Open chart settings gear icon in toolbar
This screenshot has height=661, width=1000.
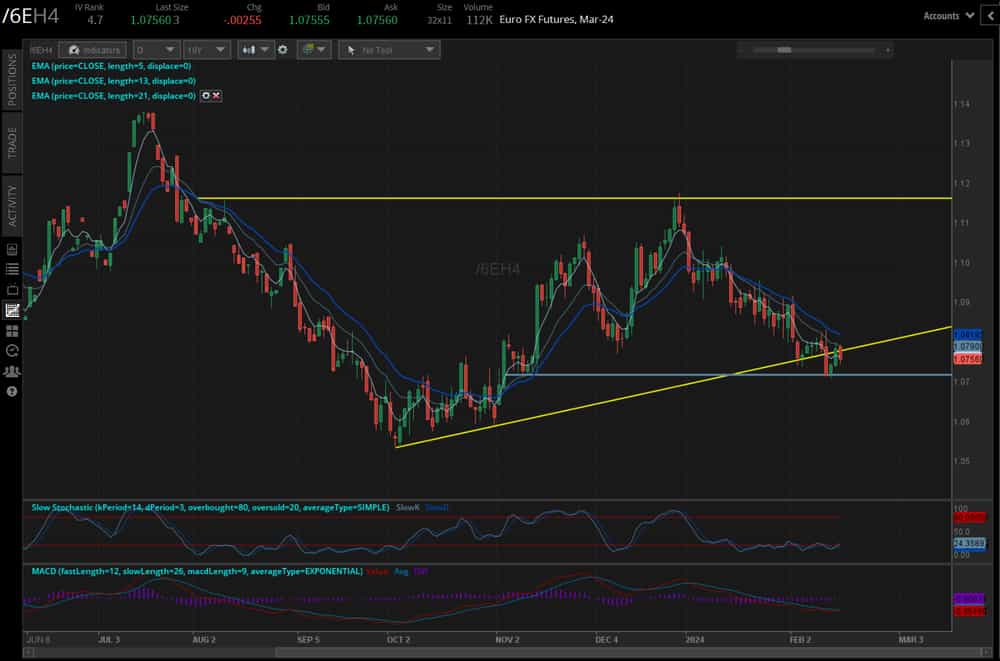[x=283, y=50]
